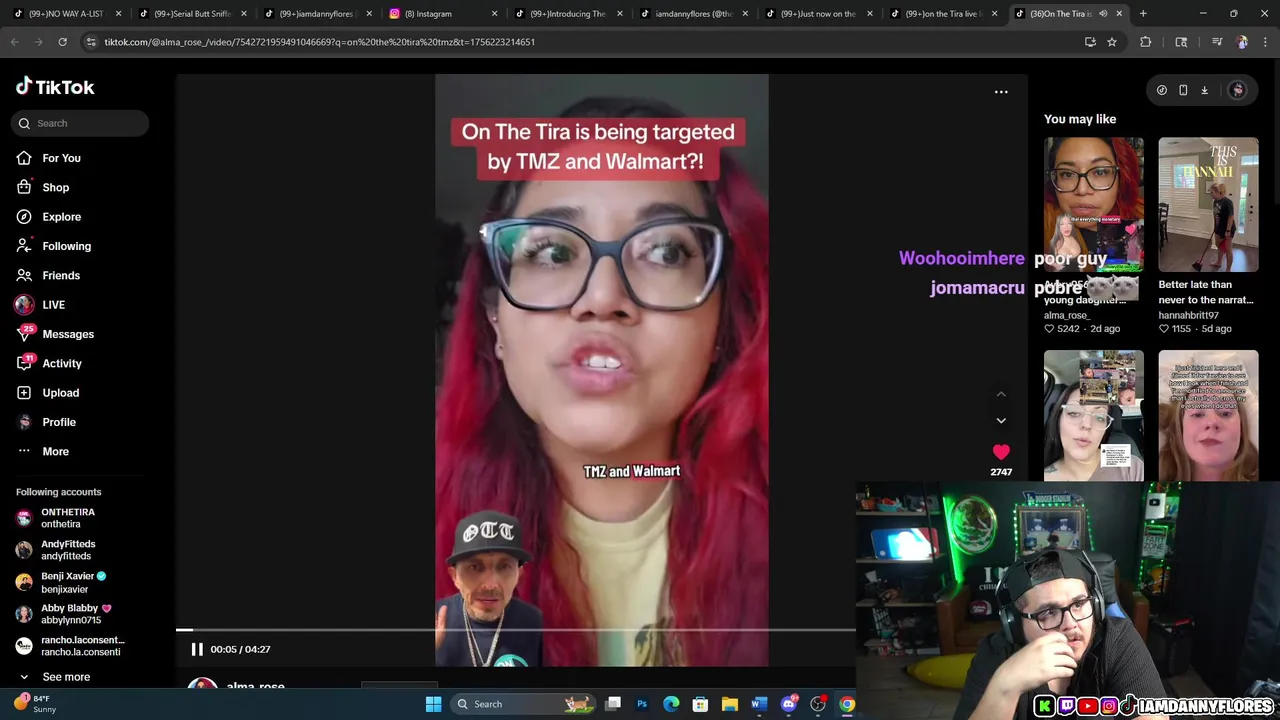This screenshot has width=1280, height=720.
Task: Open Discord from the taskbar
Action: coord(788,704)
